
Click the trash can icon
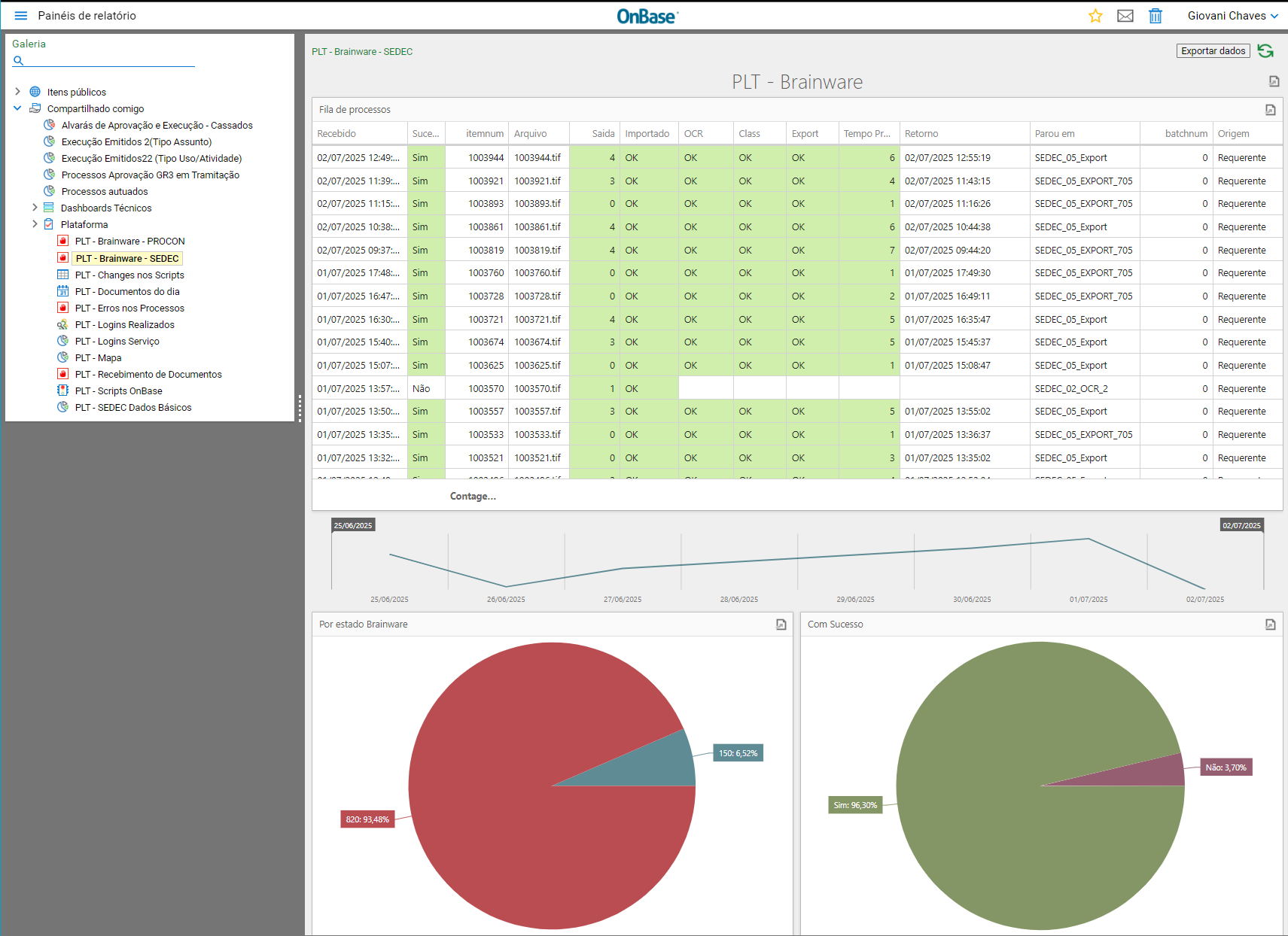pos(1156,16)
